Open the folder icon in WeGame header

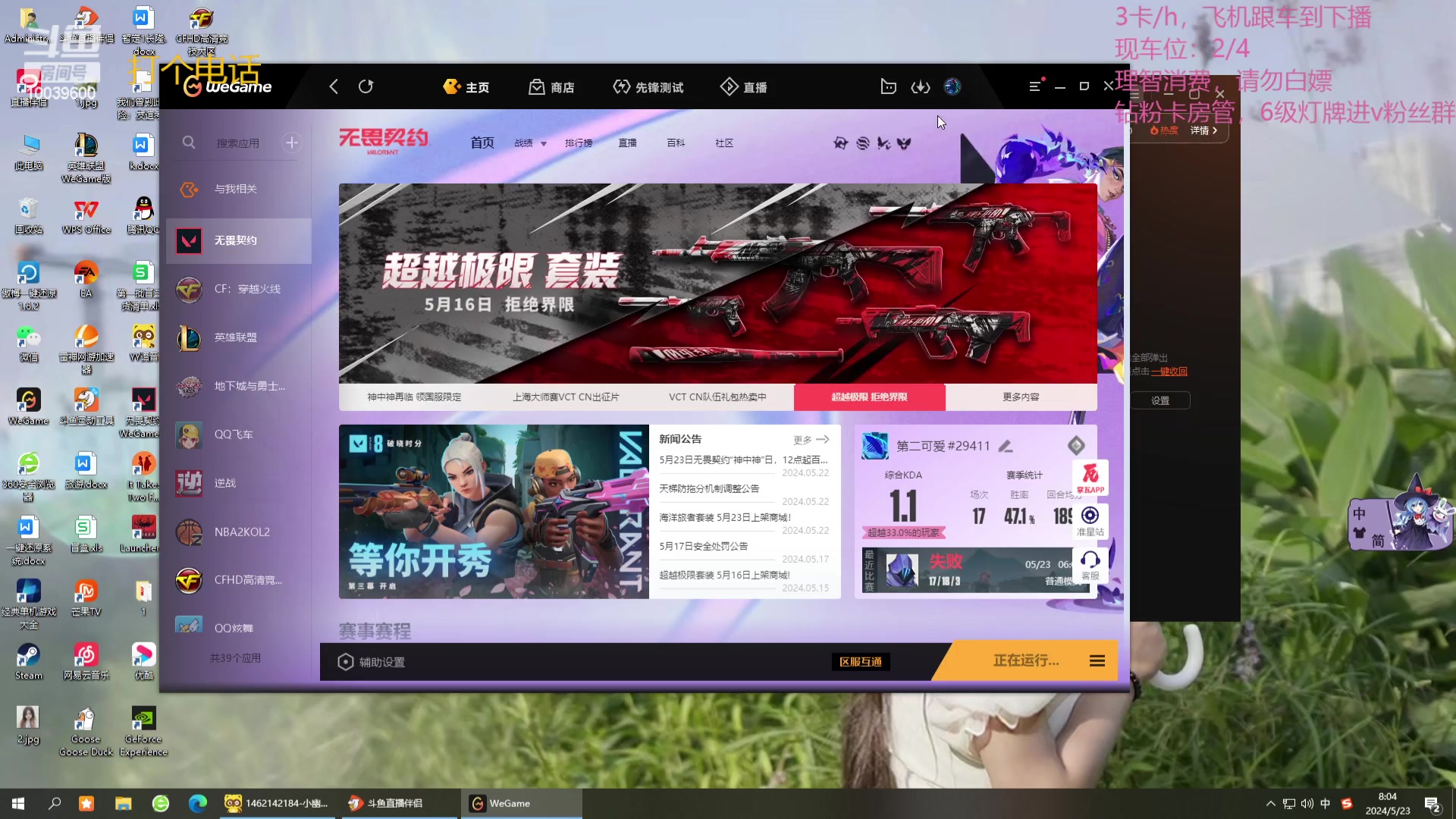point(888,86)
